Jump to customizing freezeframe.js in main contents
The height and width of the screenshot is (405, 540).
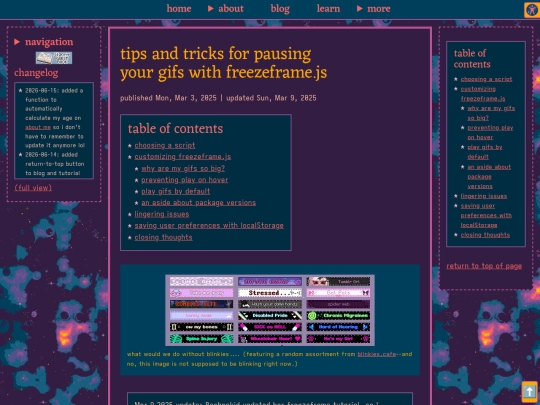pos(183,157)
